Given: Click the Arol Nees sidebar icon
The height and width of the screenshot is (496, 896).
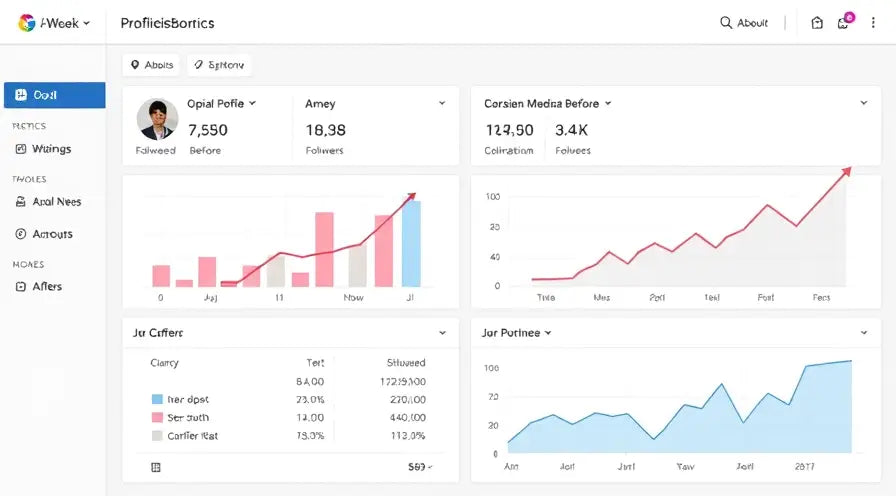Looking at the screenshot, I should click(x=21, y=202).
